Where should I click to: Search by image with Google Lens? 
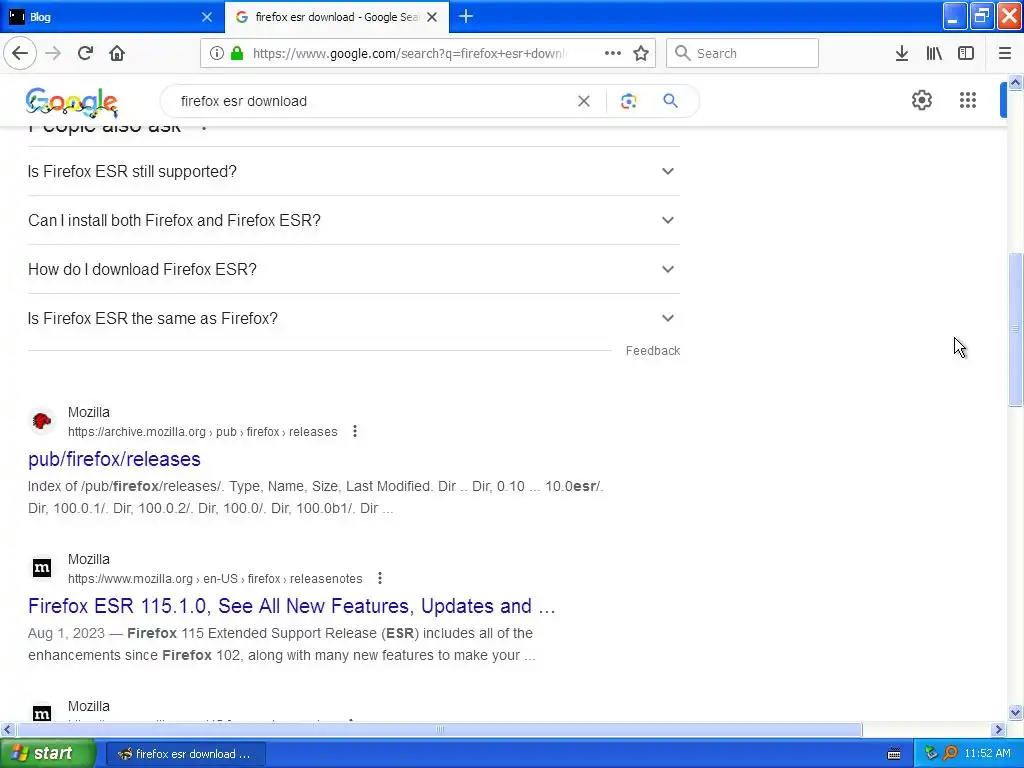pos(628,101)
